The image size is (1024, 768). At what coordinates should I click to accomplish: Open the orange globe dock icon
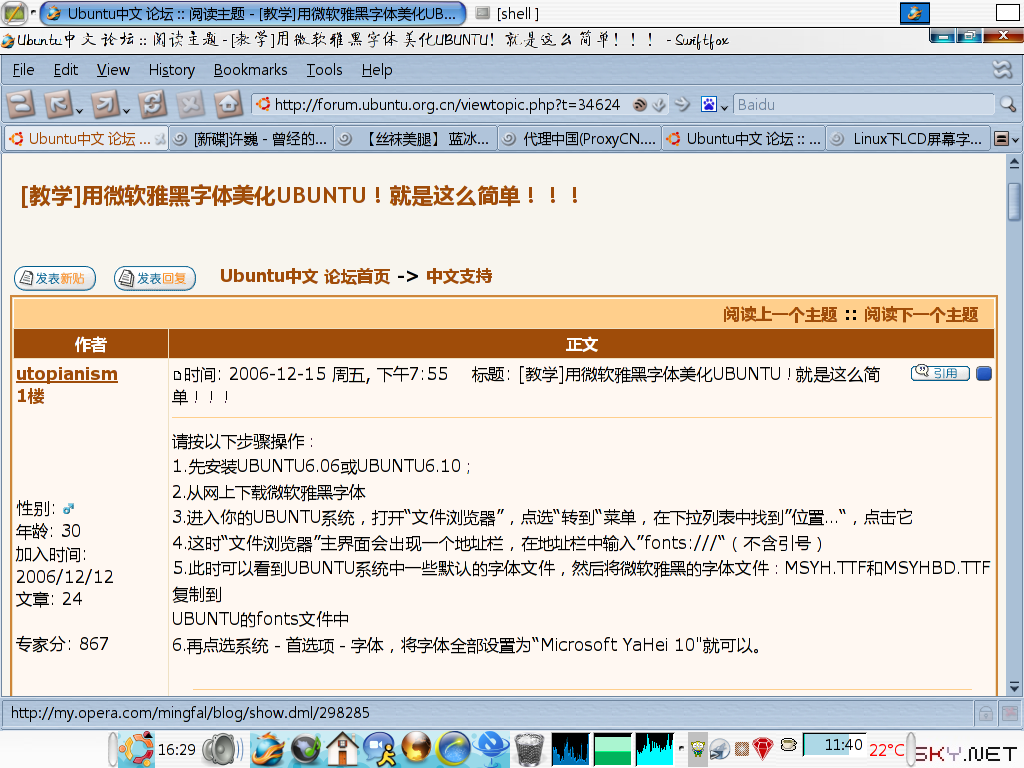point(416,748)
